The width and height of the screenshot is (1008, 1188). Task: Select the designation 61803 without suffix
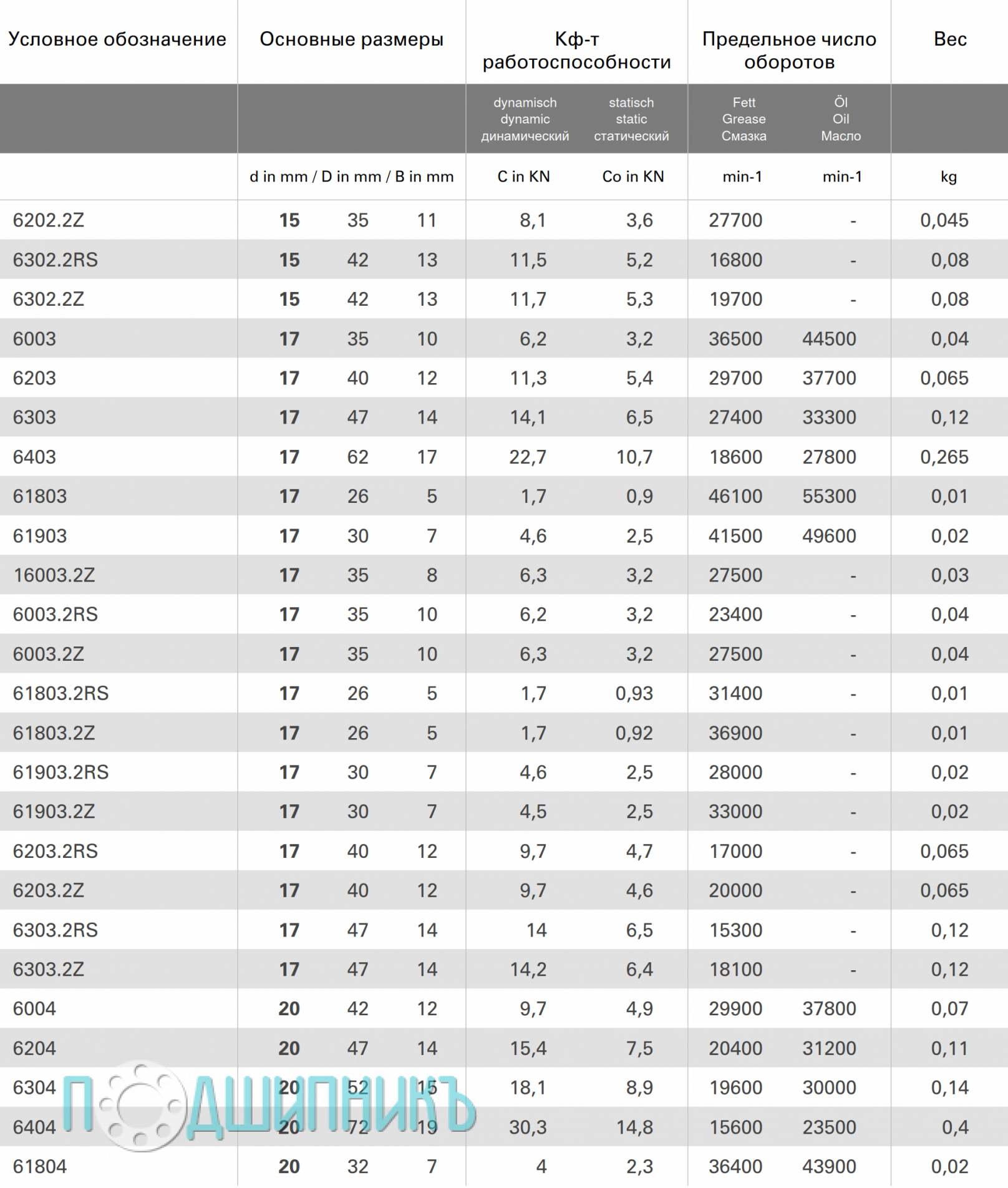40,496
